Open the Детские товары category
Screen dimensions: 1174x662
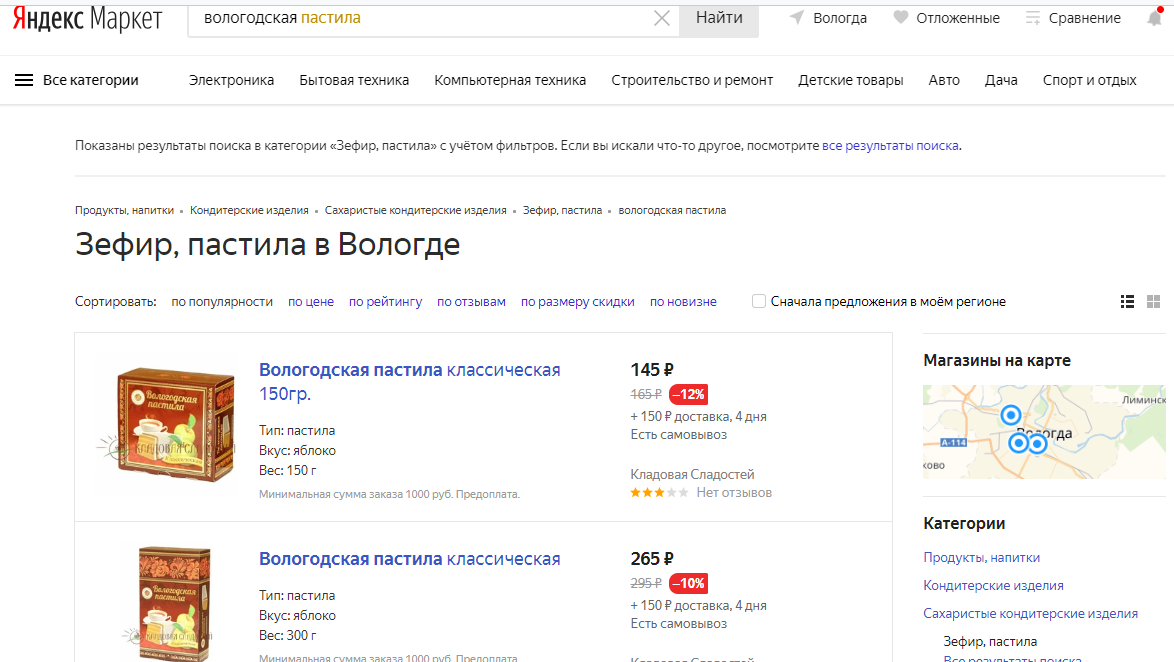(851, 80)
